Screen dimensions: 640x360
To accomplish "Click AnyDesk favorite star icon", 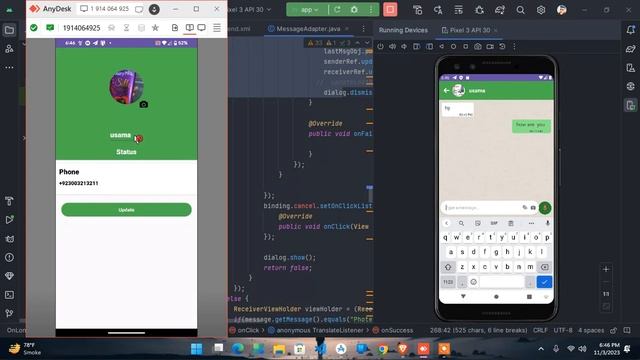I will pos(155,28).
